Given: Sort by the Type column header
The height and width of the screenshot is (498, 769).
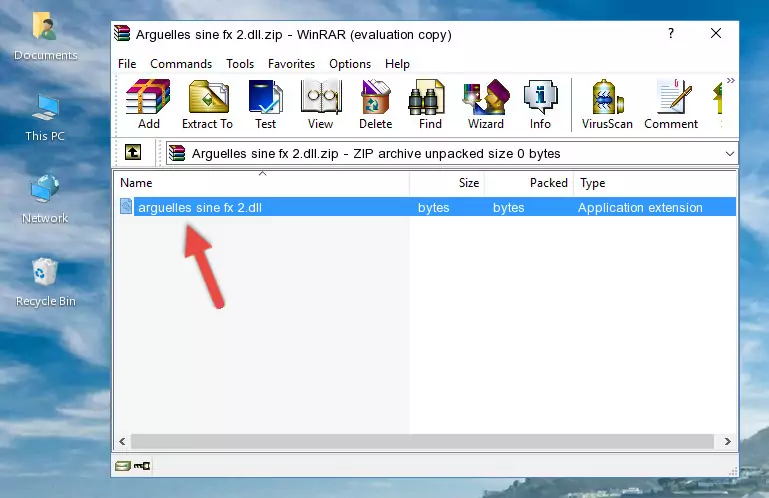Looking at the screenshot, I should pos(654,183).
